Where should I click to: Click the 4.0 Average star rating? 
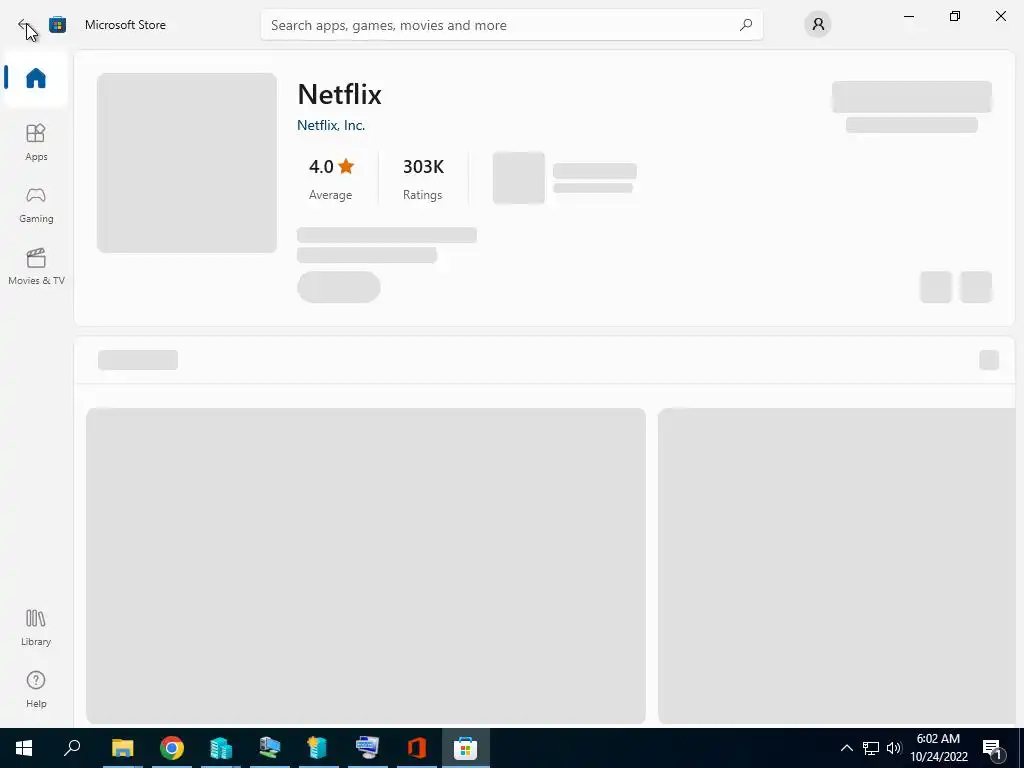click(330, 179)
